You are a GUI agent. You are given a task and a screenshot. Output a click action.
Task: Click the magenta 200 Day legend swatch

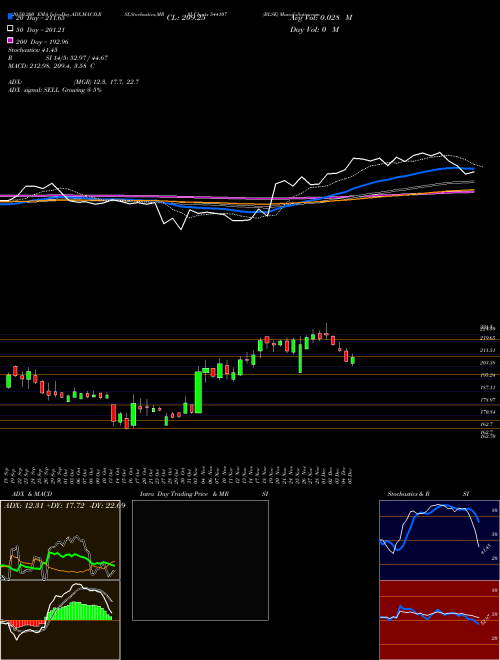[11, 41]
